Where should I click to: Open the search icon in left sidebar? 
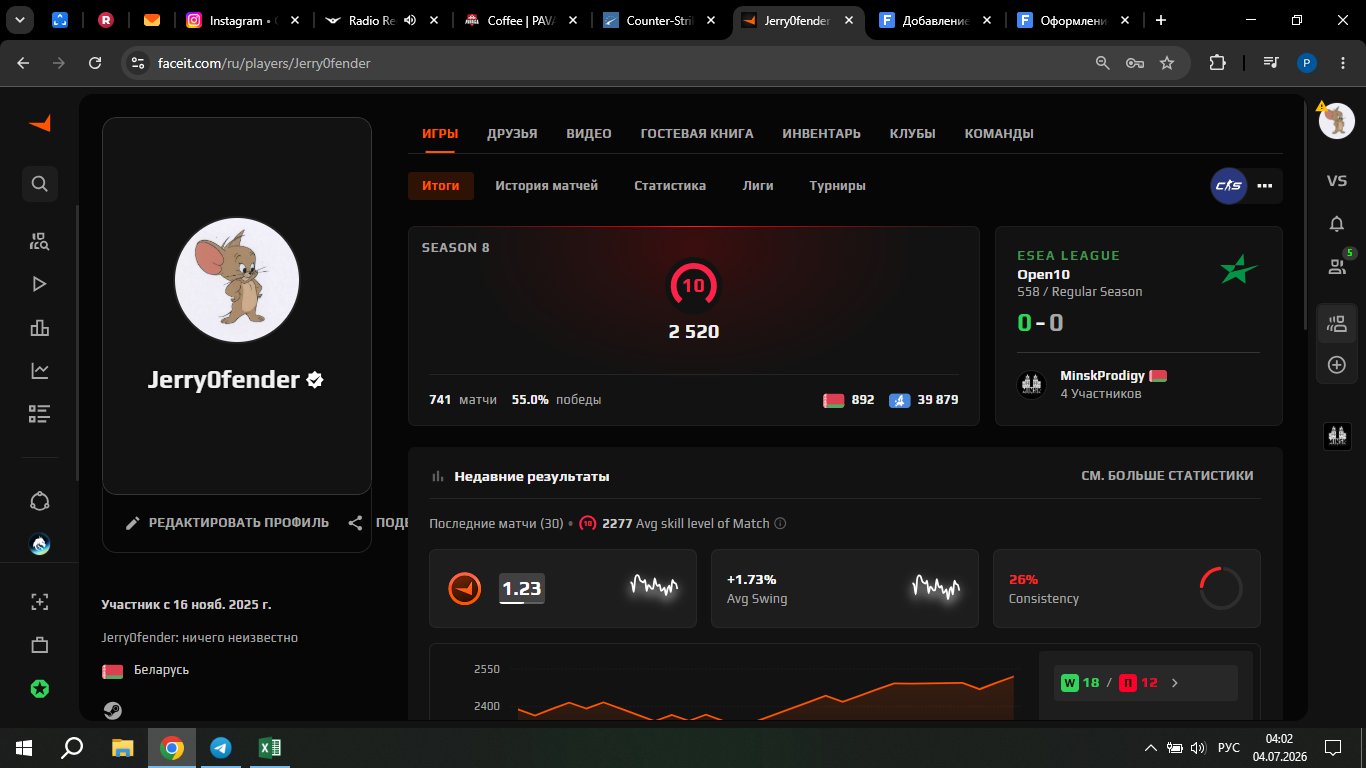pos(40,184)
